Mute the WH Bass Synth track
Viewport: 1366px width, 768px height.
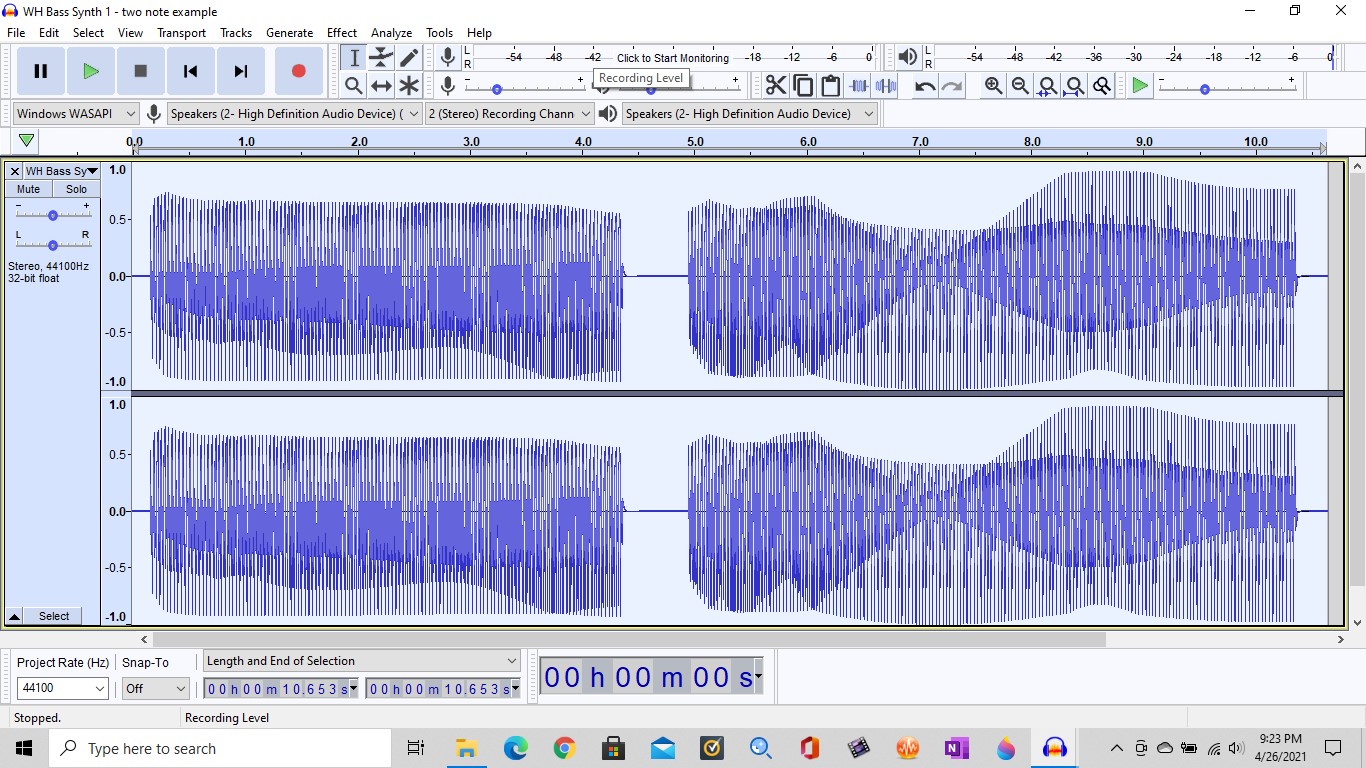click(x=28, y=189)
